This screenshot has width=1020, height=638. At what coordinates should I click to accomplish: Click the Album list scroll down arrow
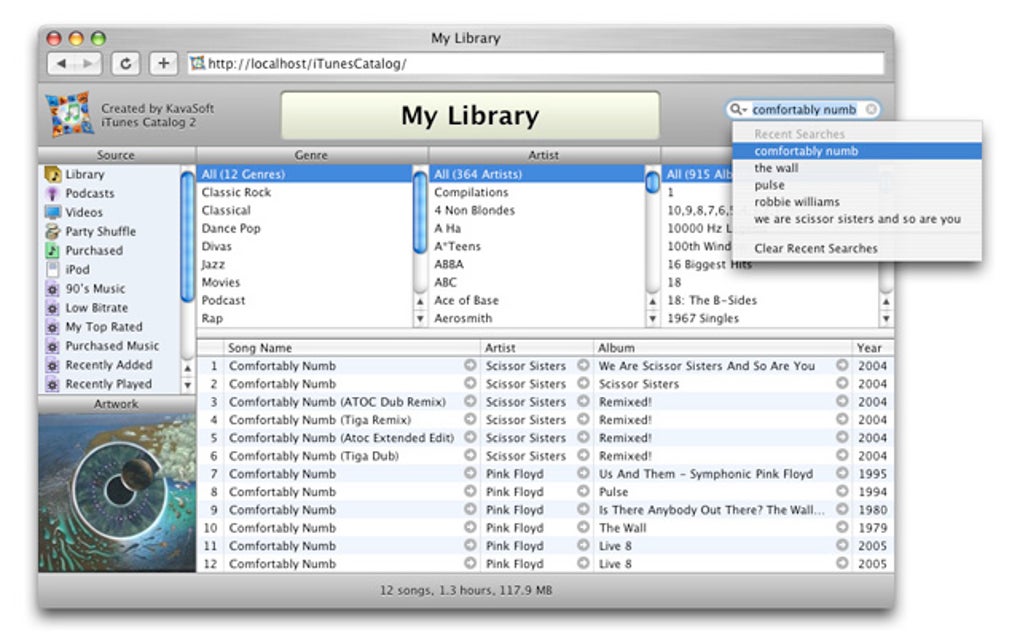click(886, 319)
